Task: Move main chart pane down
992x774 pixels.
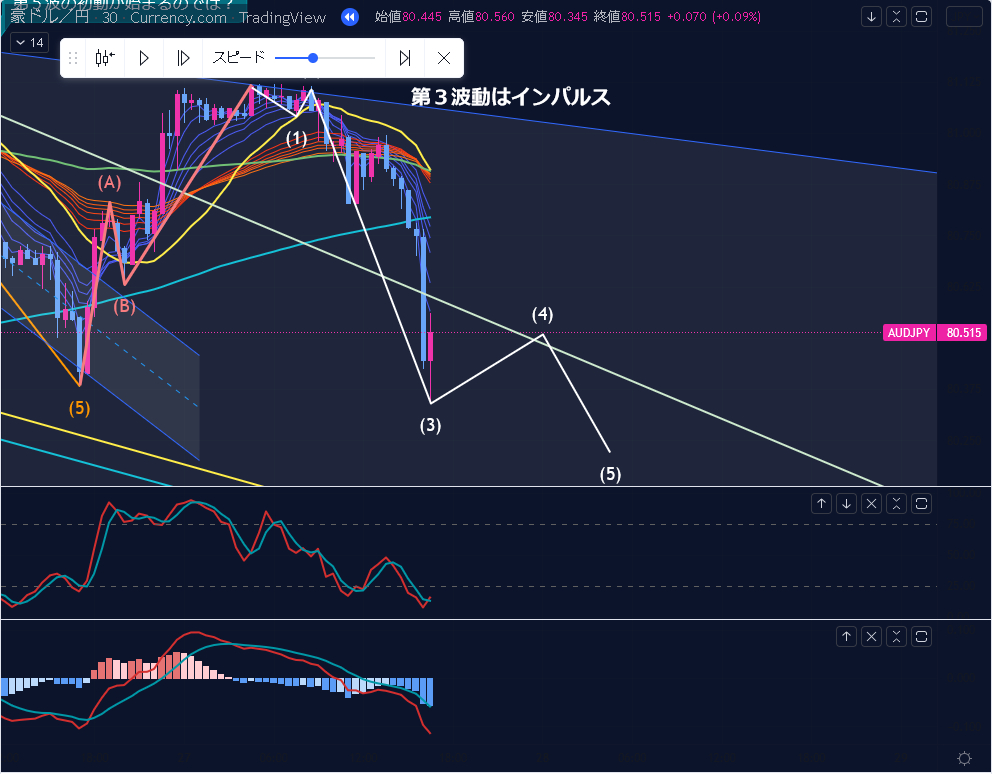Action: (x=872, y=17)
